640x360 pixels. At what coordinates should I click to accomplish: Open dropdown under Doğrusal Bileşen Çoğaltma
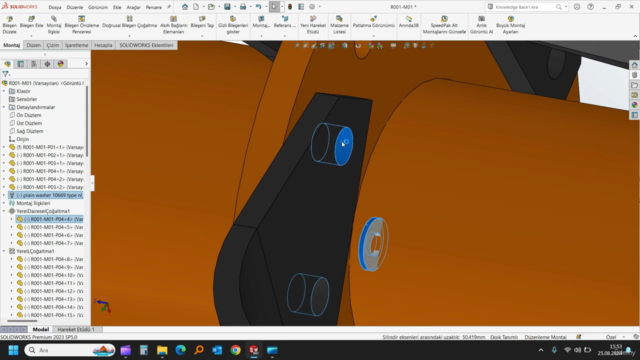[129, 36]
